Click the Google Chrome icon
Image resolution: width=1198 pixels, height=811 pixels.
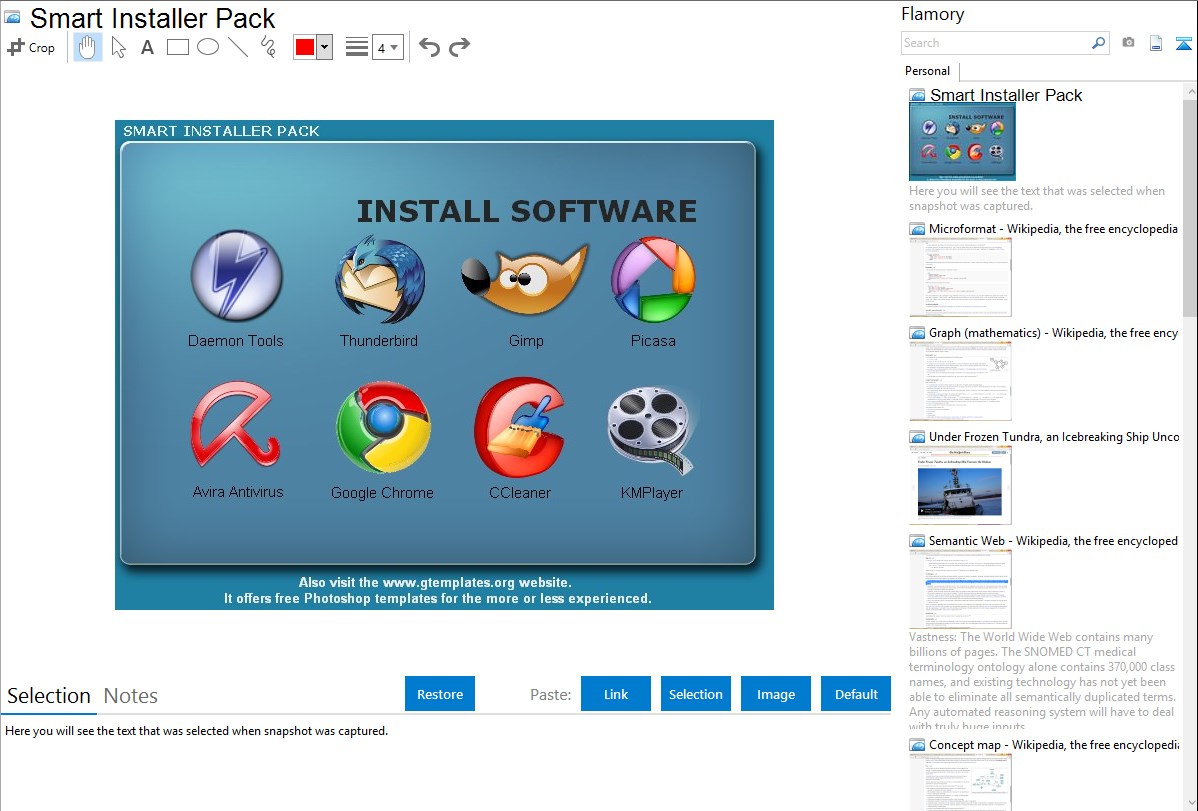point(383,428)
